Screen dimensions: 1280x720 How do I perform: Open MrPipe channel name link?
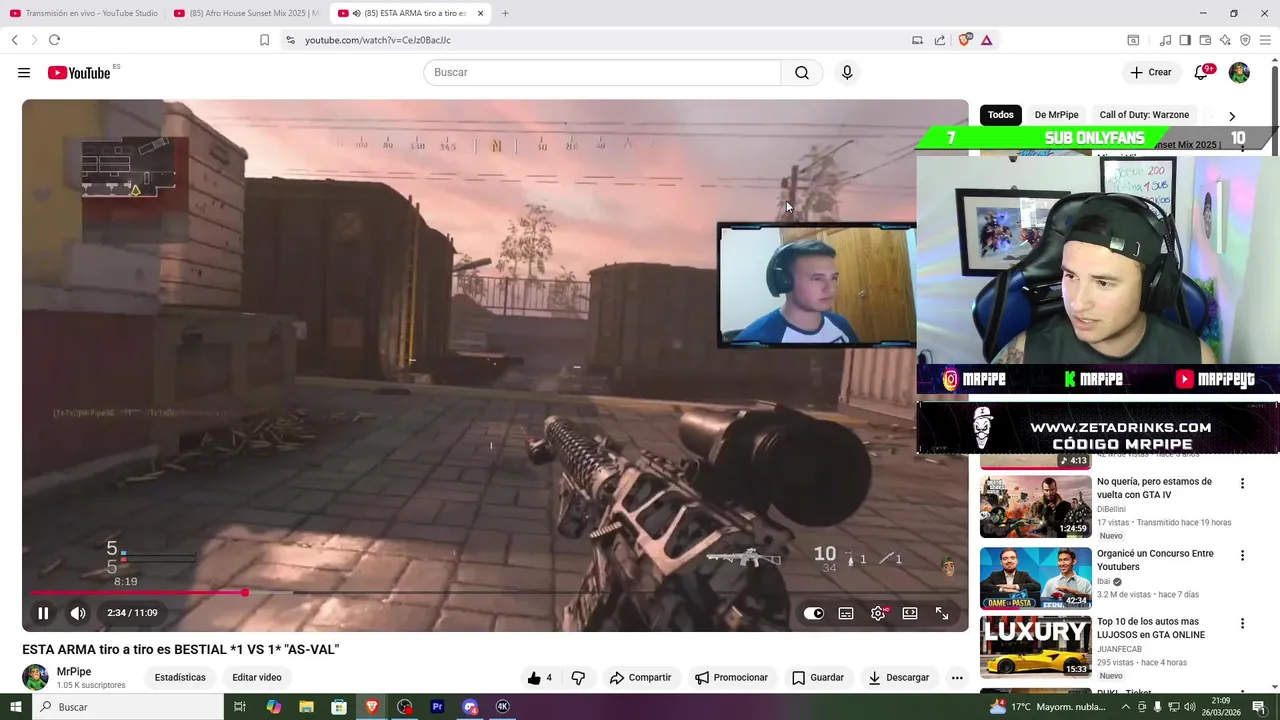pyautogui.click(x=74, y=672)
